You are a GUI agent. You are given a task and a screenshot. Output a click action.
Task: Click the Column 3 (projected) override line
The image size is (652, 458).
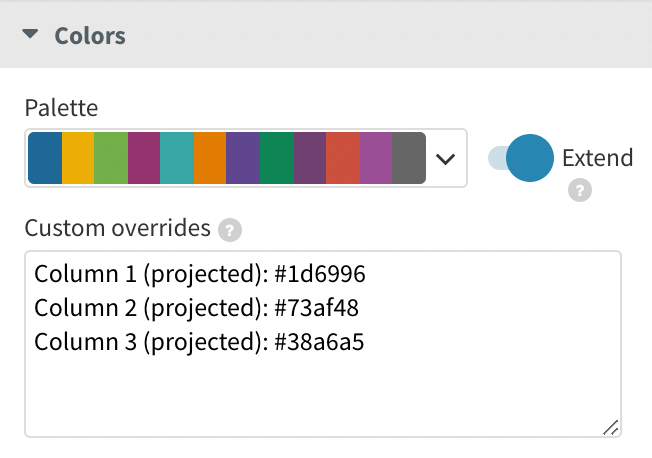pyautogui.click(x=199, y=343)
